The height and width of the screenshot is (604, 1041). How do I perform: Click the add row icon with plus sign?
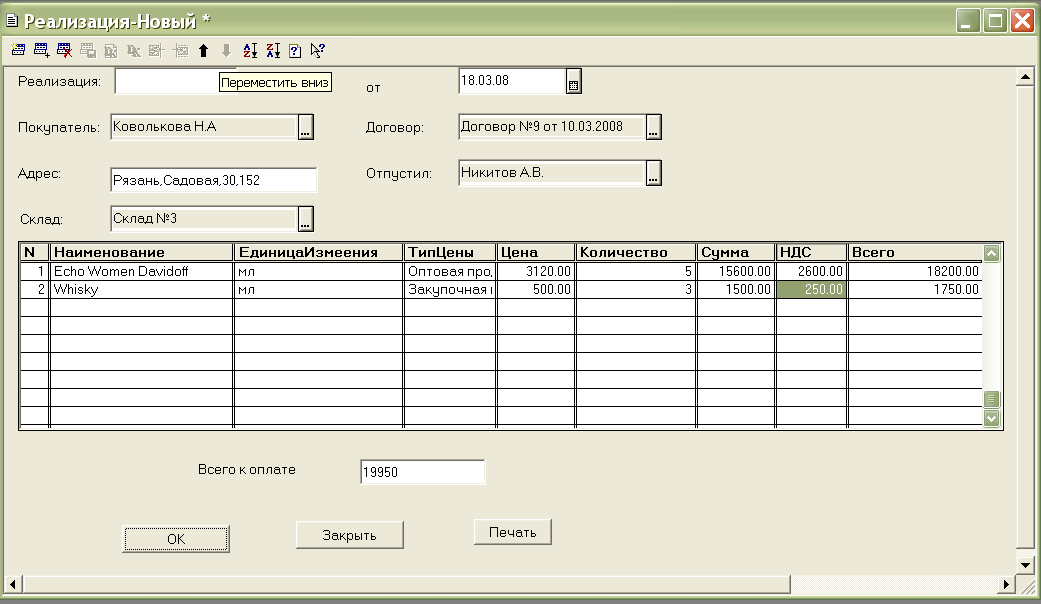click(x=41, y=50)
